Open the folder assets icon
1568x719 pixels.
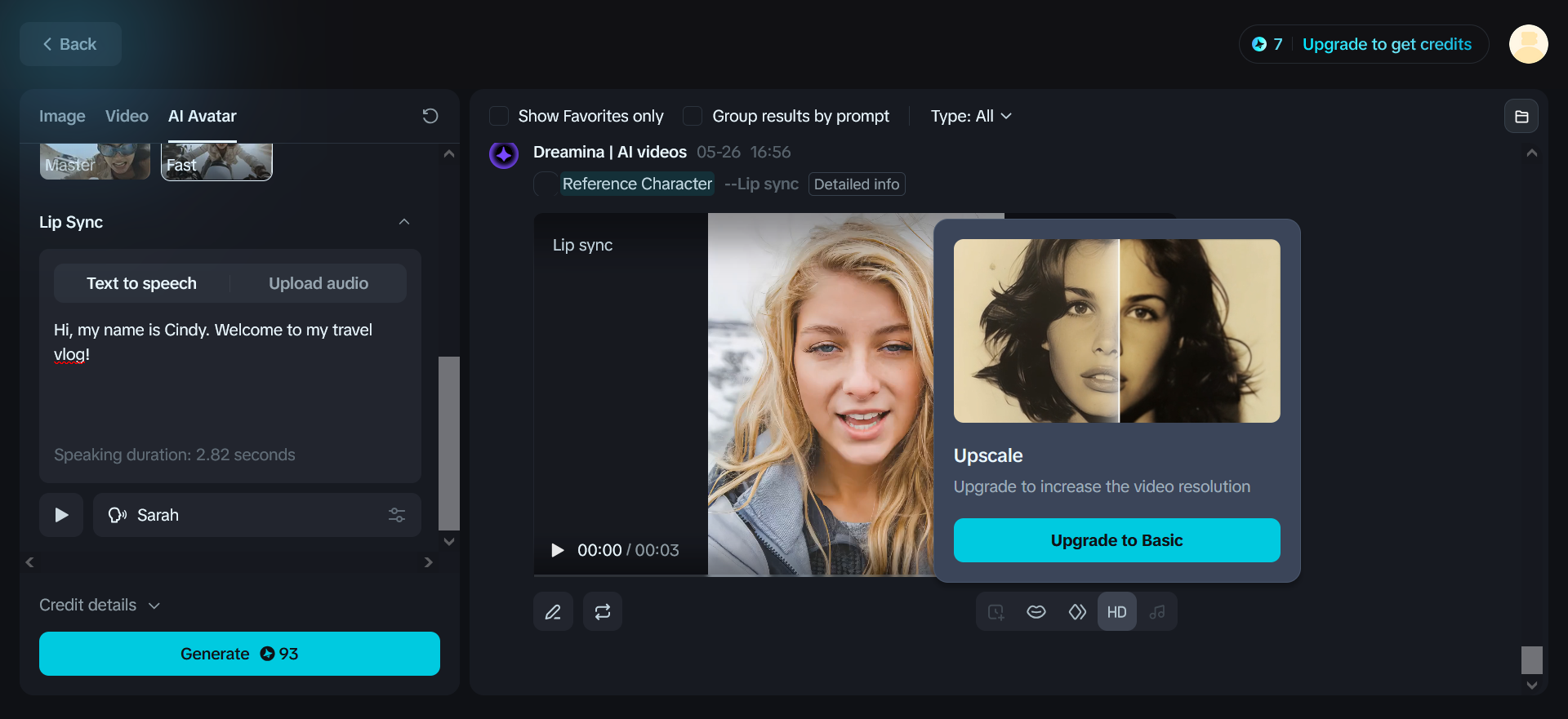[x=1521, y=116]
